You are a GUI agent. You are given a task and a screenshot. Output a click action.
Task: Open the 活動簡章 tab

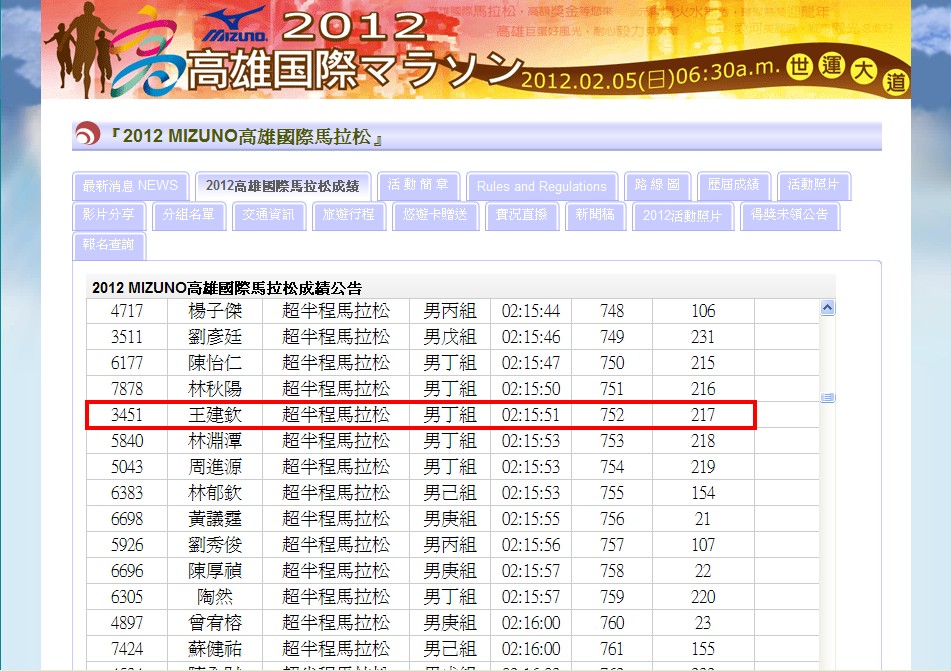click(418, 184)
